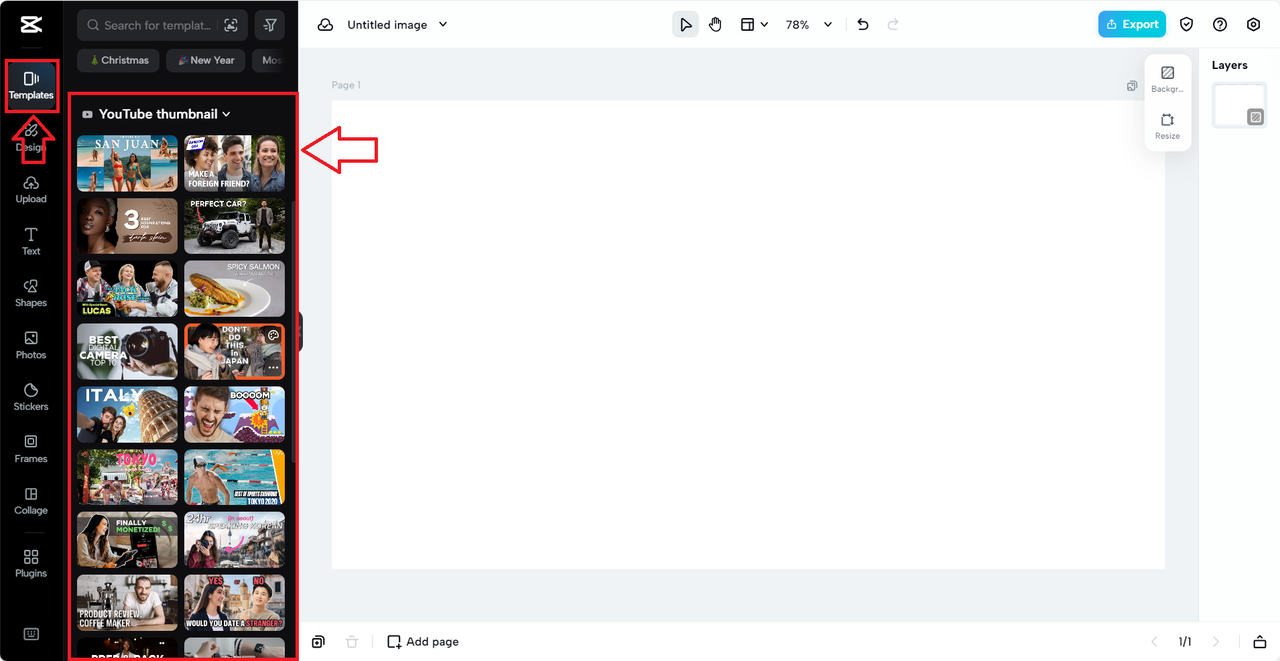Click the Redo arrow

click(x=893, y=25)
